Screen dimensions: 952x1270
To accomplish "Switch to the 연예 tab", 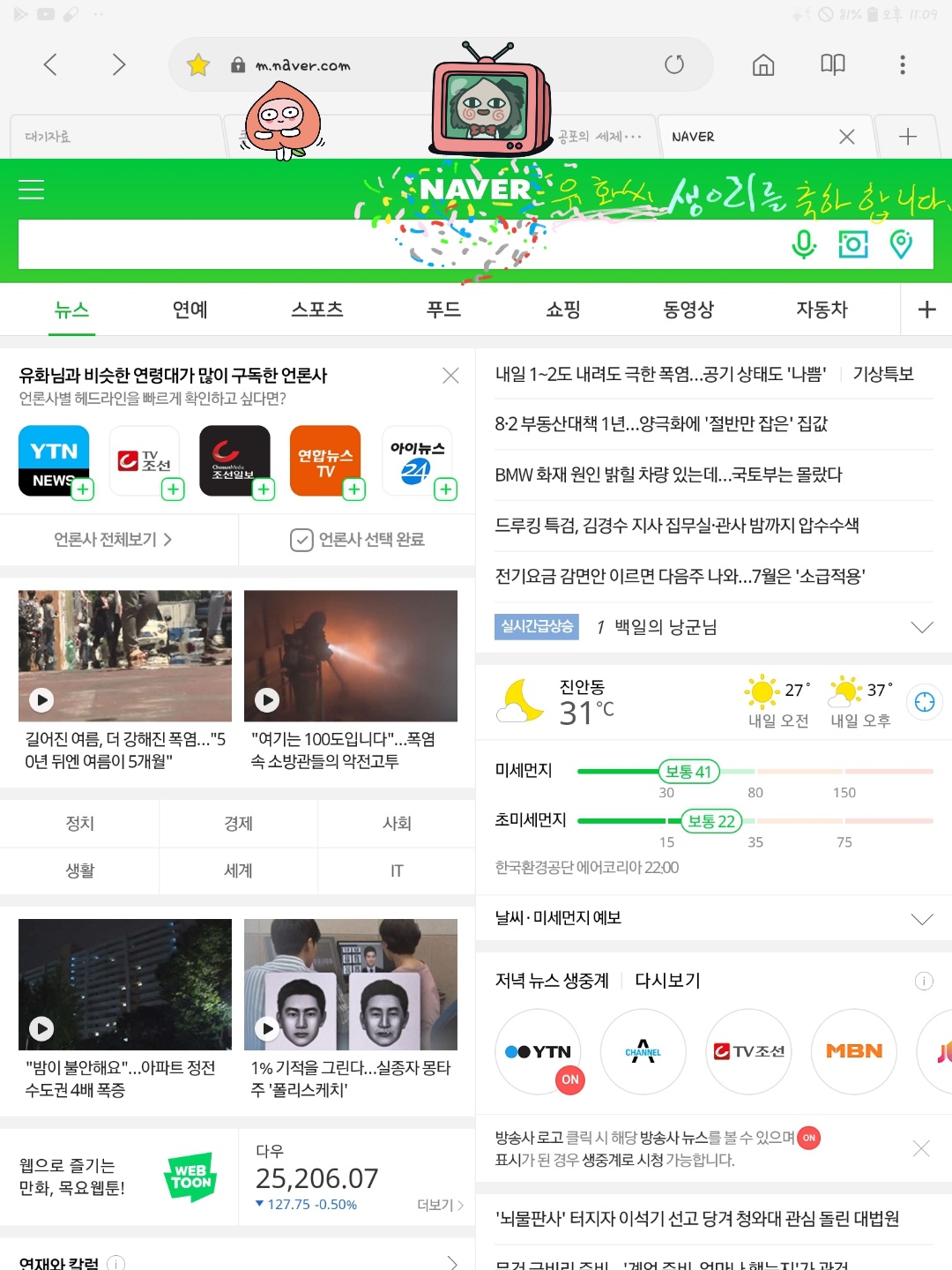I will tap(190, 310).
